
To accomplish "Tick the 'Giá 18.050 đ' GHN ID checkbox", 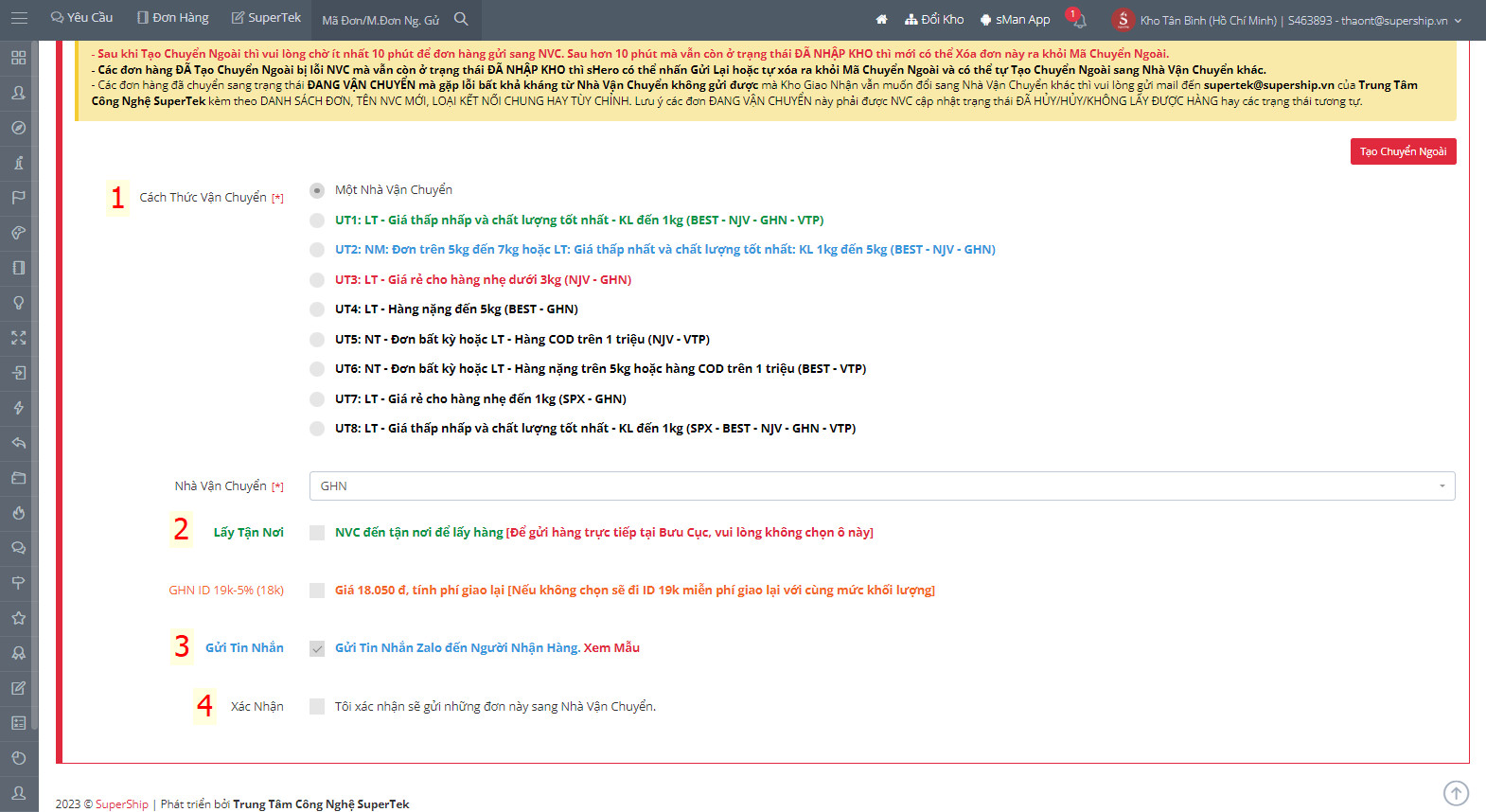I will click(317, 591).
